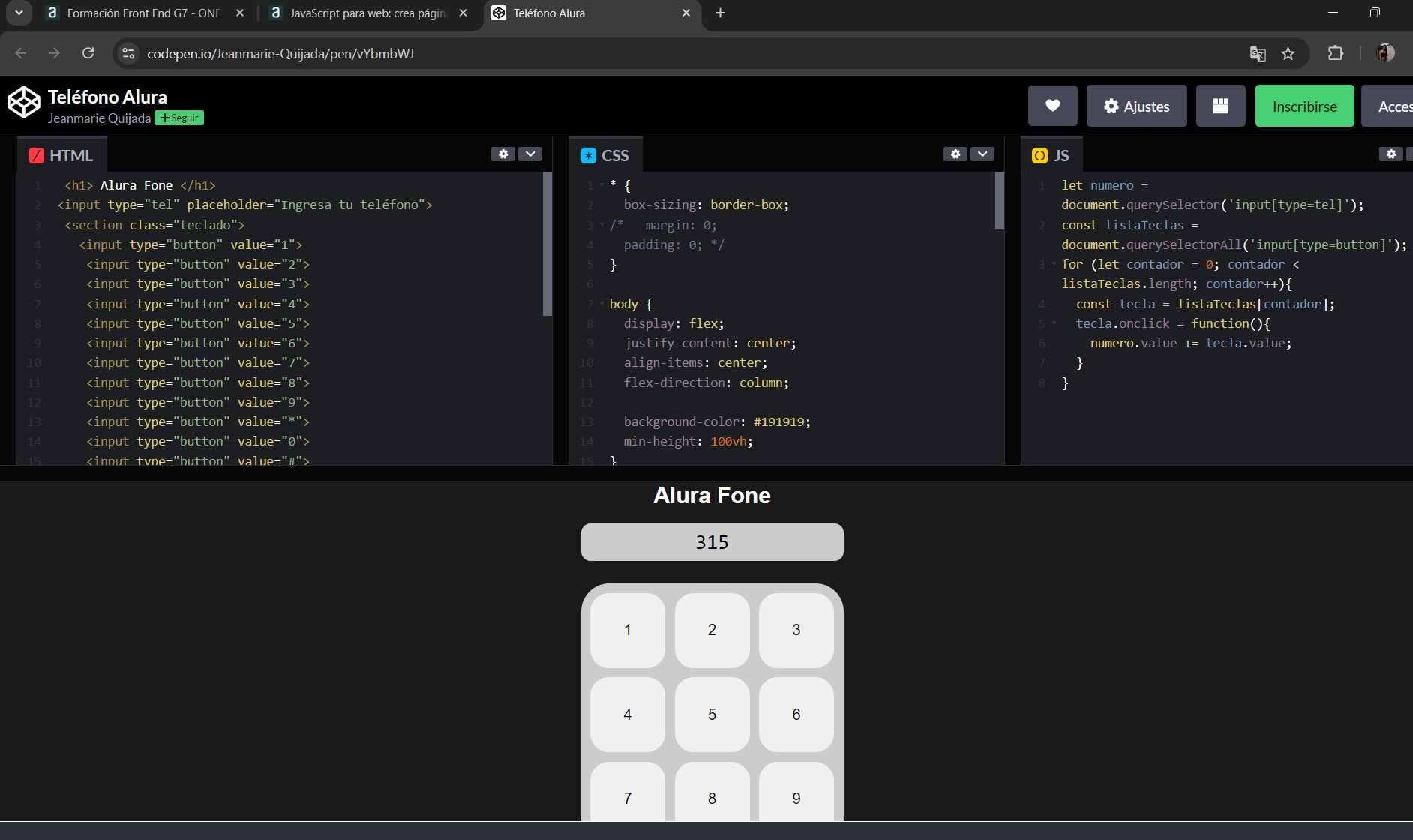Fold the onclick function at line 5
Screen dimensions: 1413x840
tap(1054, 323)
